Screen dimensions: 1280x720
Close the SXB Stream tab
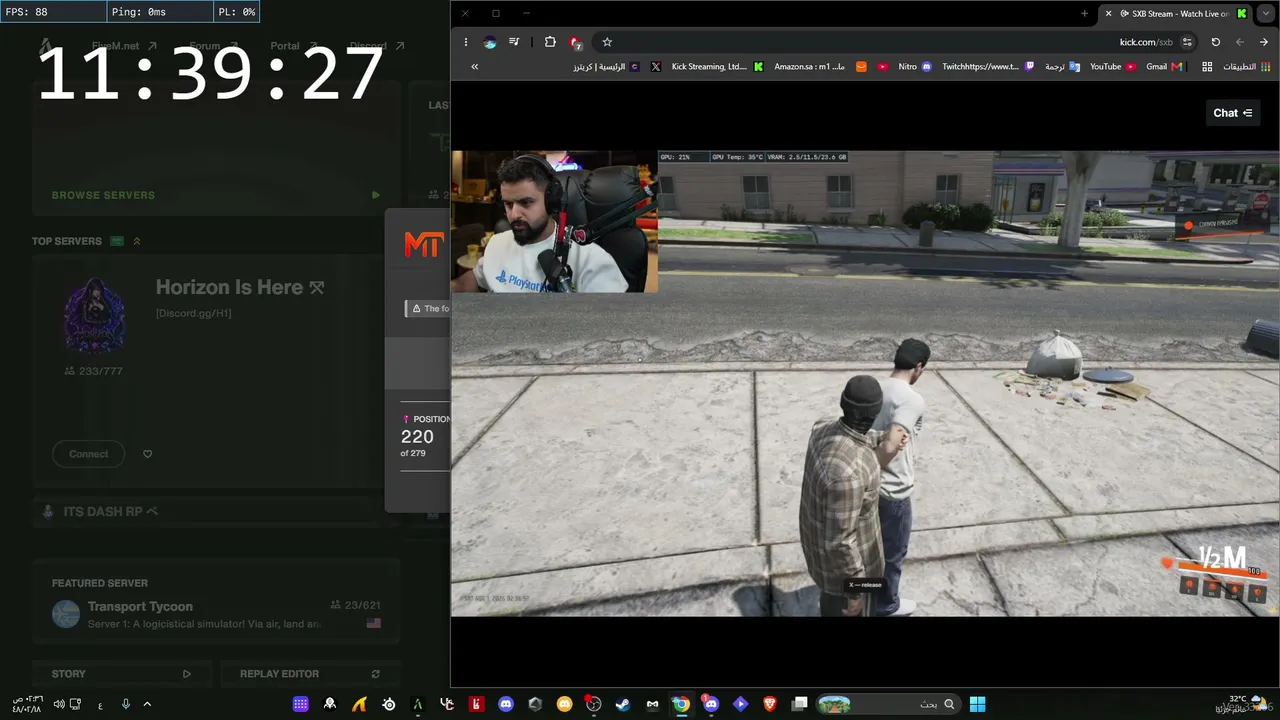(x=1108, y=14)
